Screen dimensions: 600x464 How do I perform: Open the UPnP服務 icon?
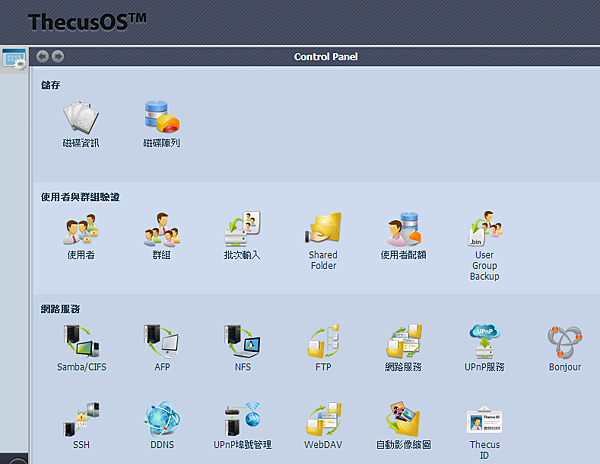(485, 341)
